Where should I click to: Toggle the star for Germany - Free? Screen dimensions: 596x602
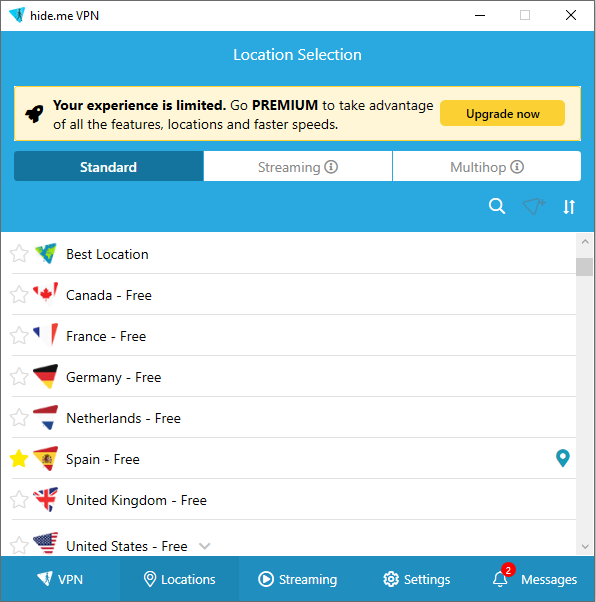(19, 377)
